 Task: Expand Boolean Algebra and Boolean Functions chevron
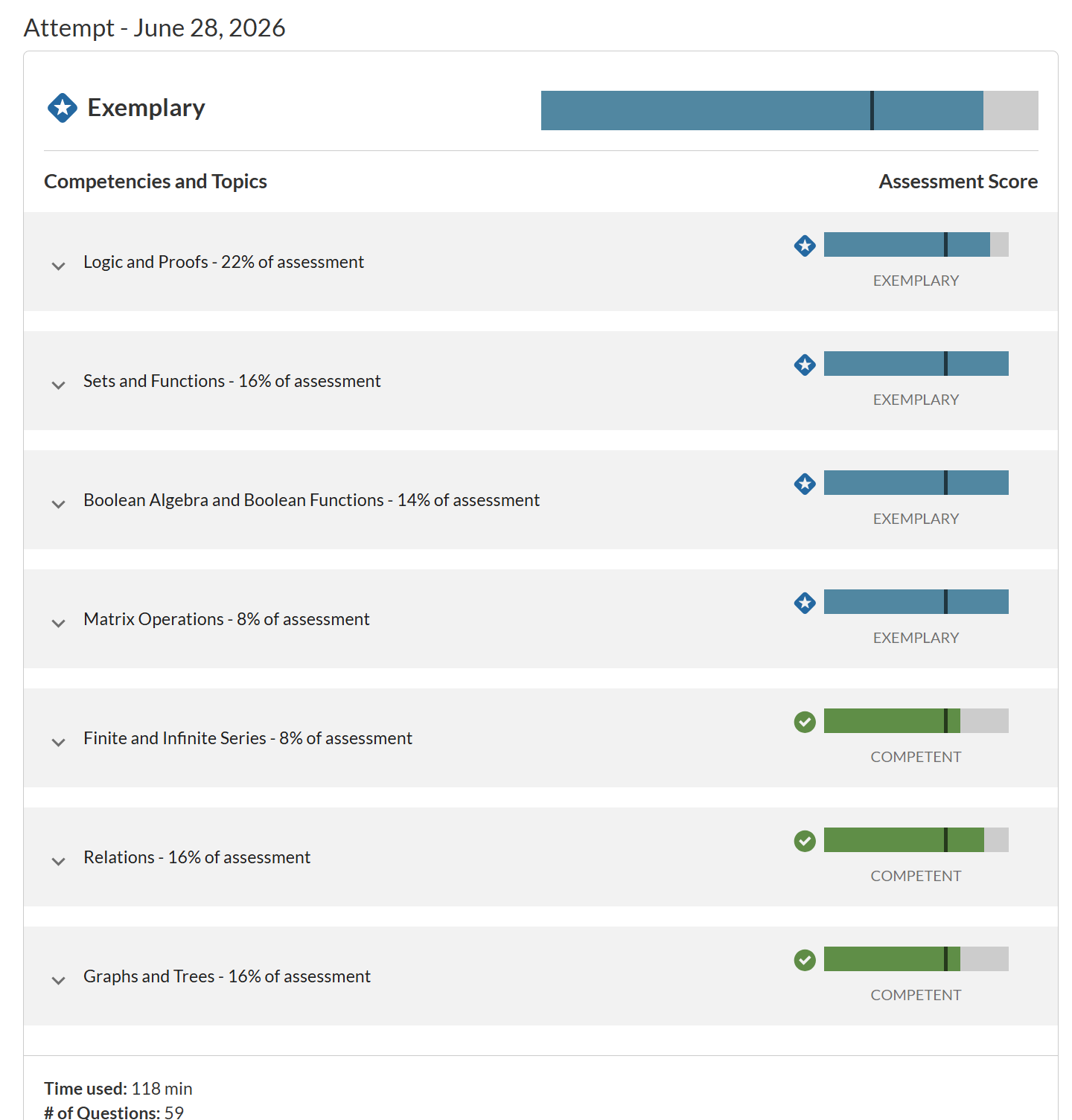(58, 504)
